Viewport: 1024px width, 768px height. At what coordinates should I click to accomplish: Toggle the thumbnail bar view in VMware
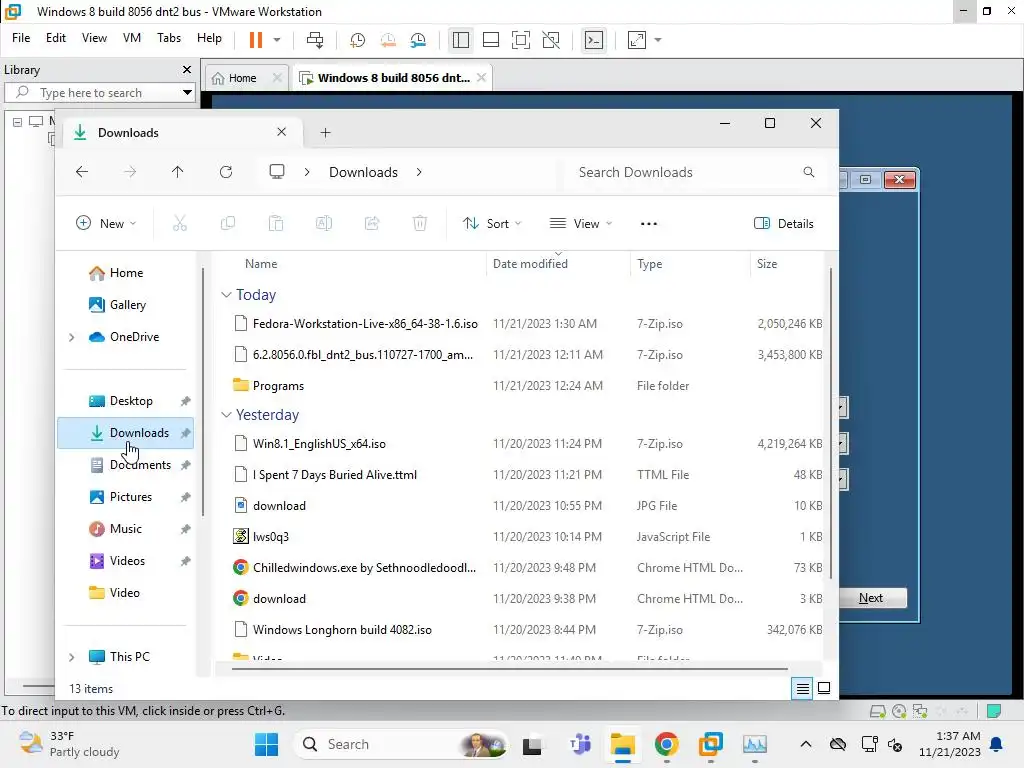coord(490,40)
